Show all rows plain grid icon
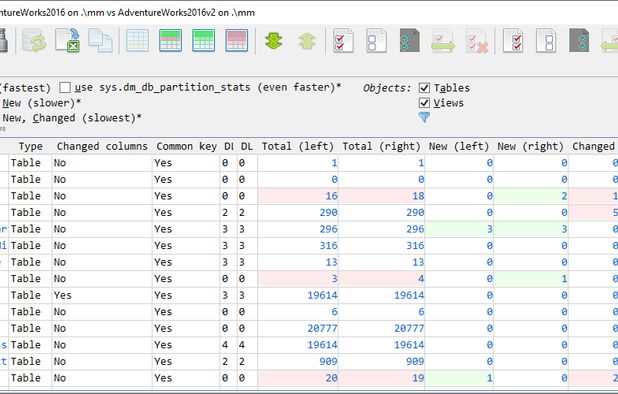This screenshot has width=618, height=394. point(138,41)
